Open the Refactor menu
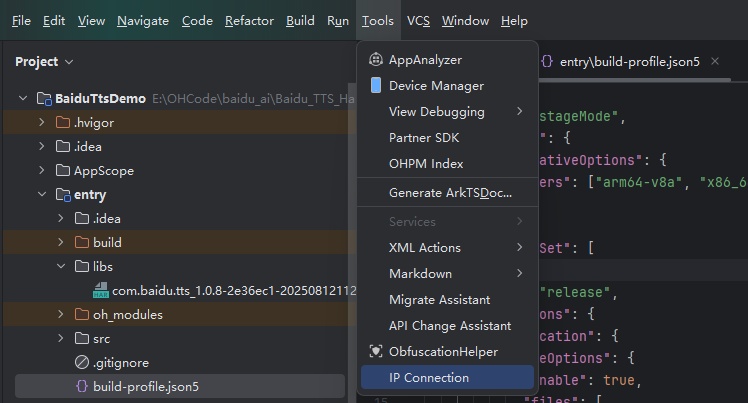Image resolution: width=748 pixels, height=403 pixels. point(249,21)
